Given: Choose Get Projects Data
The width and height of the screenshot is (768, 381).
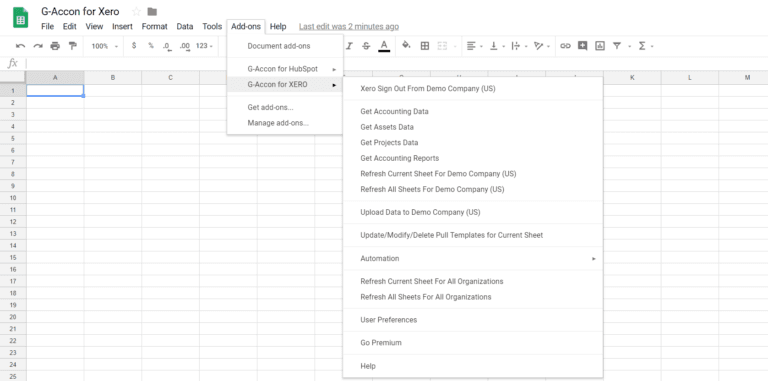Looking at the screenshot, I should point(473,143).
